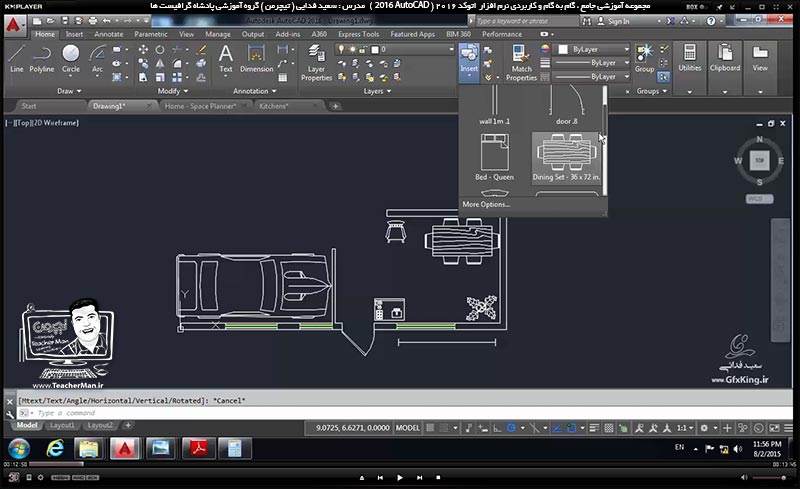Click the Text annotation tool

click(x=226, y=58)
